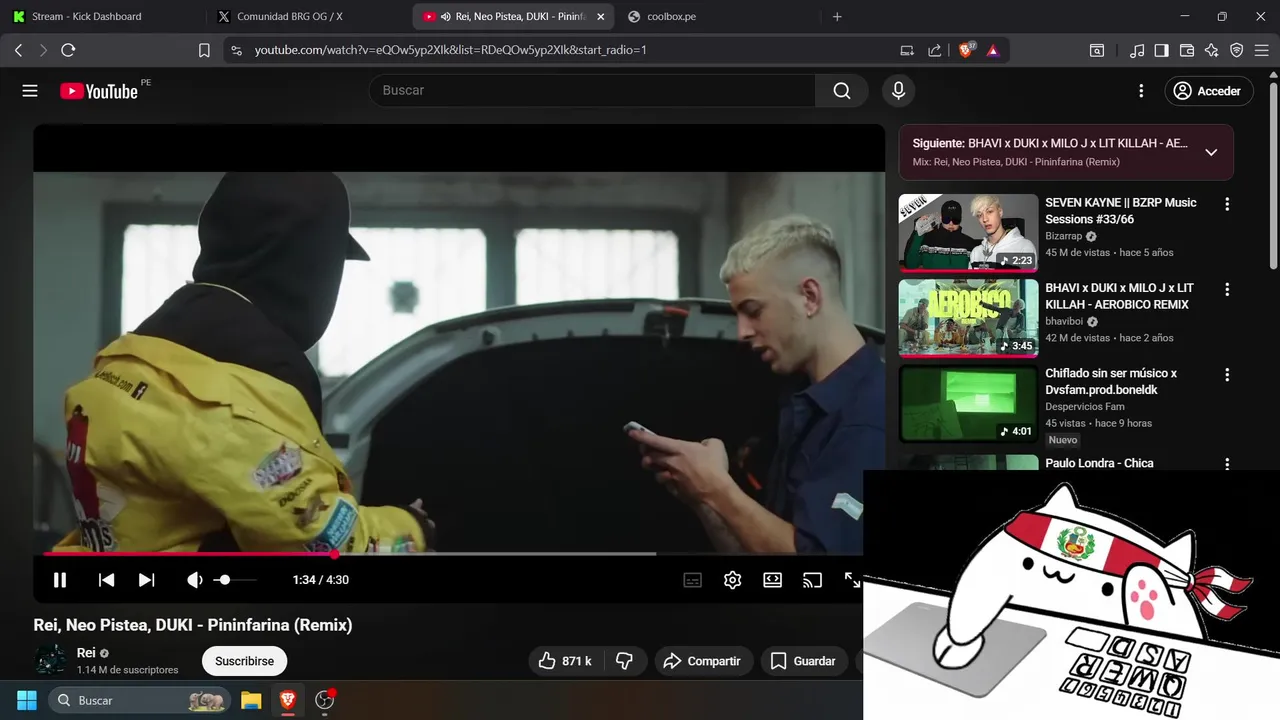Open the browser tab search icon
This screenshot has height=720, width=1280.
coord(1097,50)
